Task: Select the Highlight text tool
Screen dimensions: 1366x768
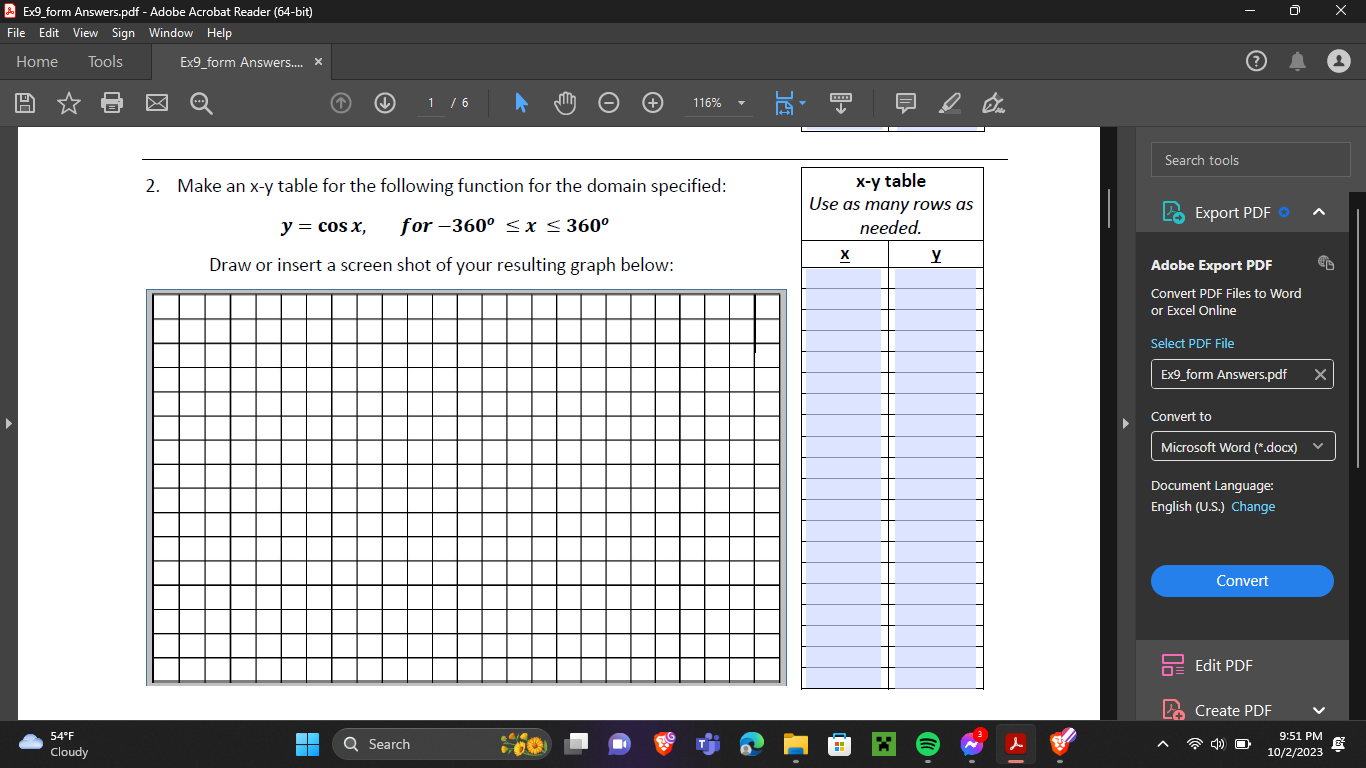Action: click(x=950, y=103)
